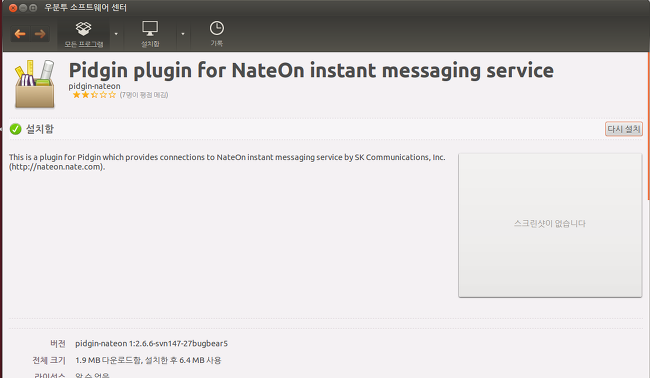Open the 7 ratings review count text
The image size is (650, 378).
click(144, 95)
